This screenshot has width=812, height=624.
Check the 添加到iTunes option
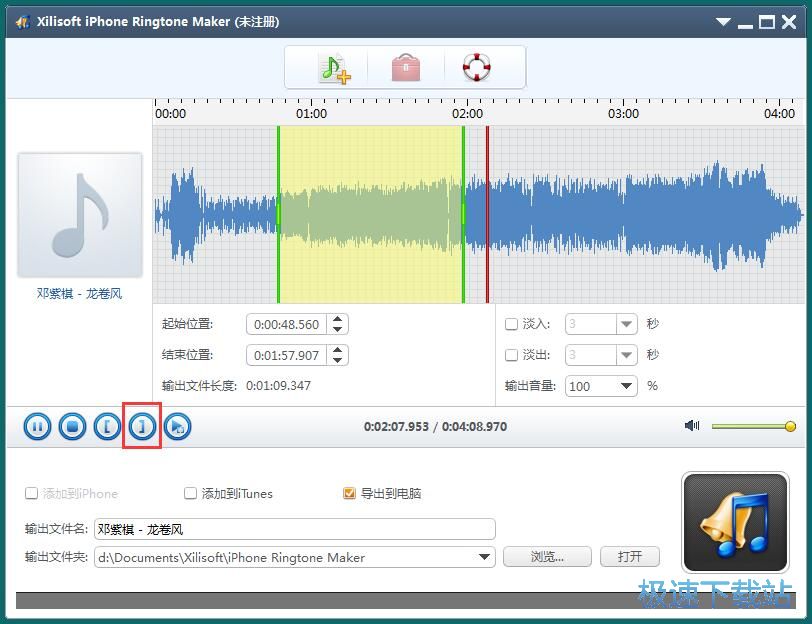pos(190,493)
